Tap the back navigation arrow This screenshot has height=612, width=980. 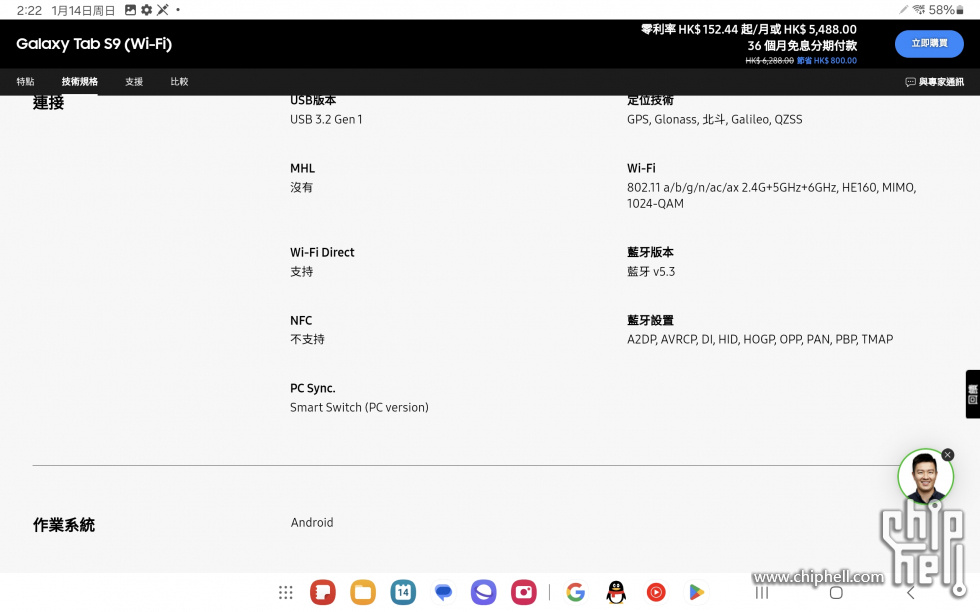911,593
